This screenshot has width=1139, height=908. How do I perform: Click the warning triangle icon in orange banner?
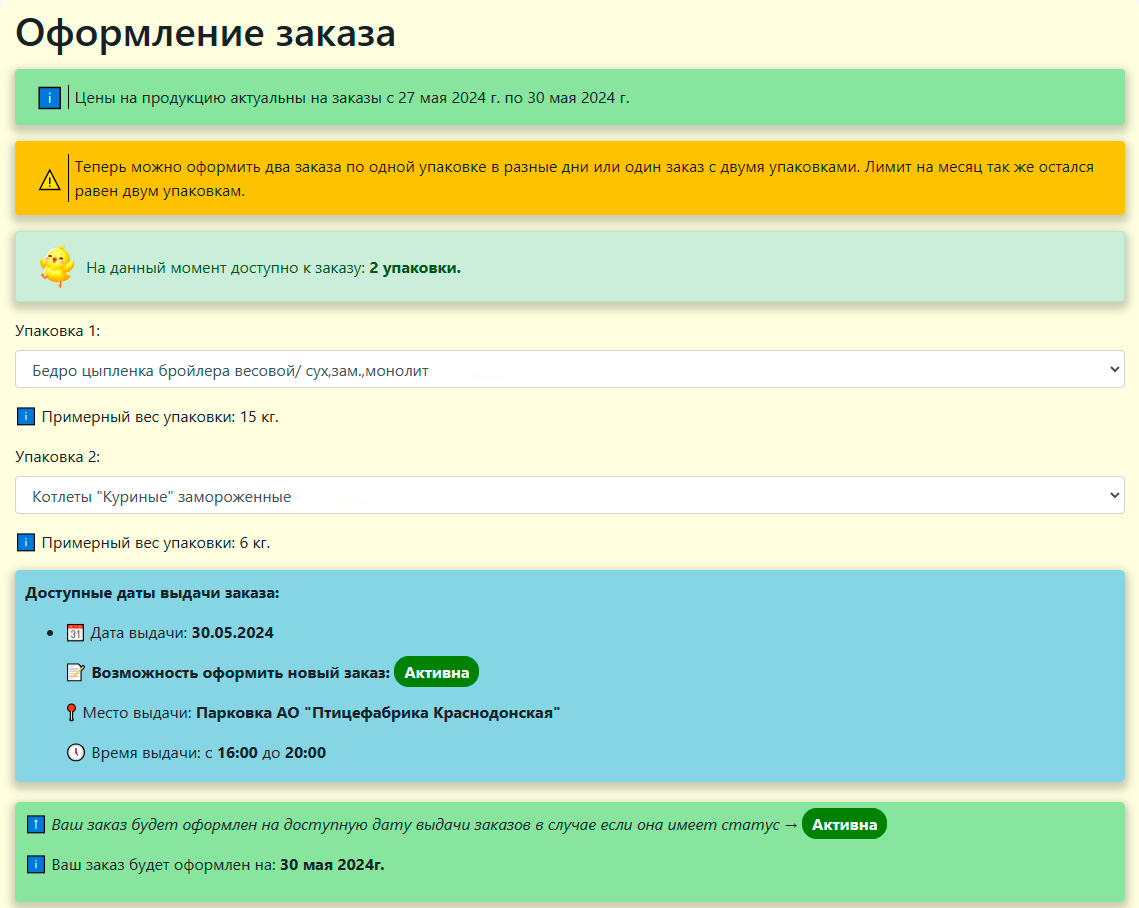point(50,180)
